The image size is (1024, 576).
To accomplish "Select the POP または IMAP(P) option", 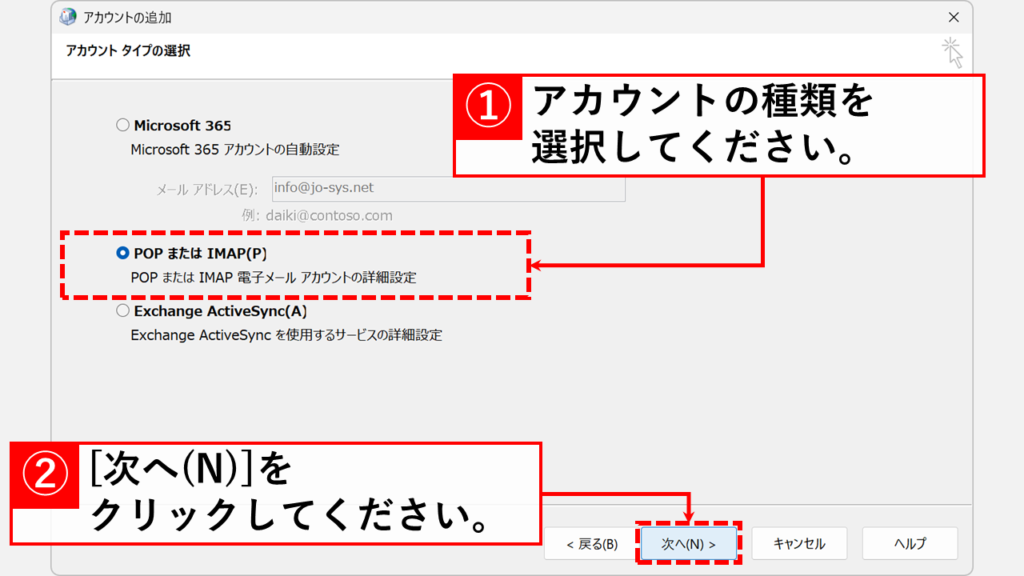I will [x=122, y=253].
